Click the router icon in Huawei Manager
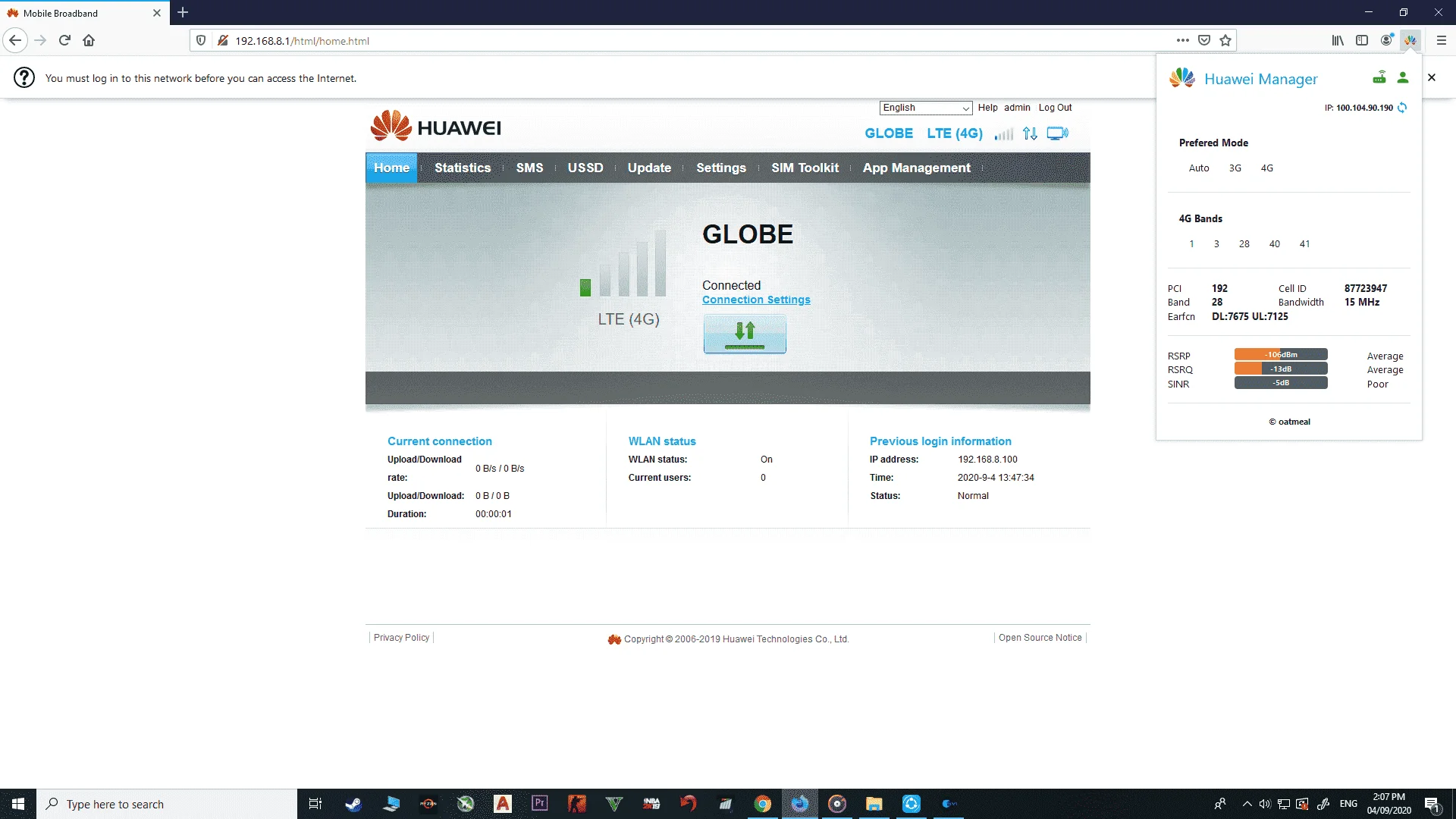This screenshot has width=1456, height=819. 1379,77
